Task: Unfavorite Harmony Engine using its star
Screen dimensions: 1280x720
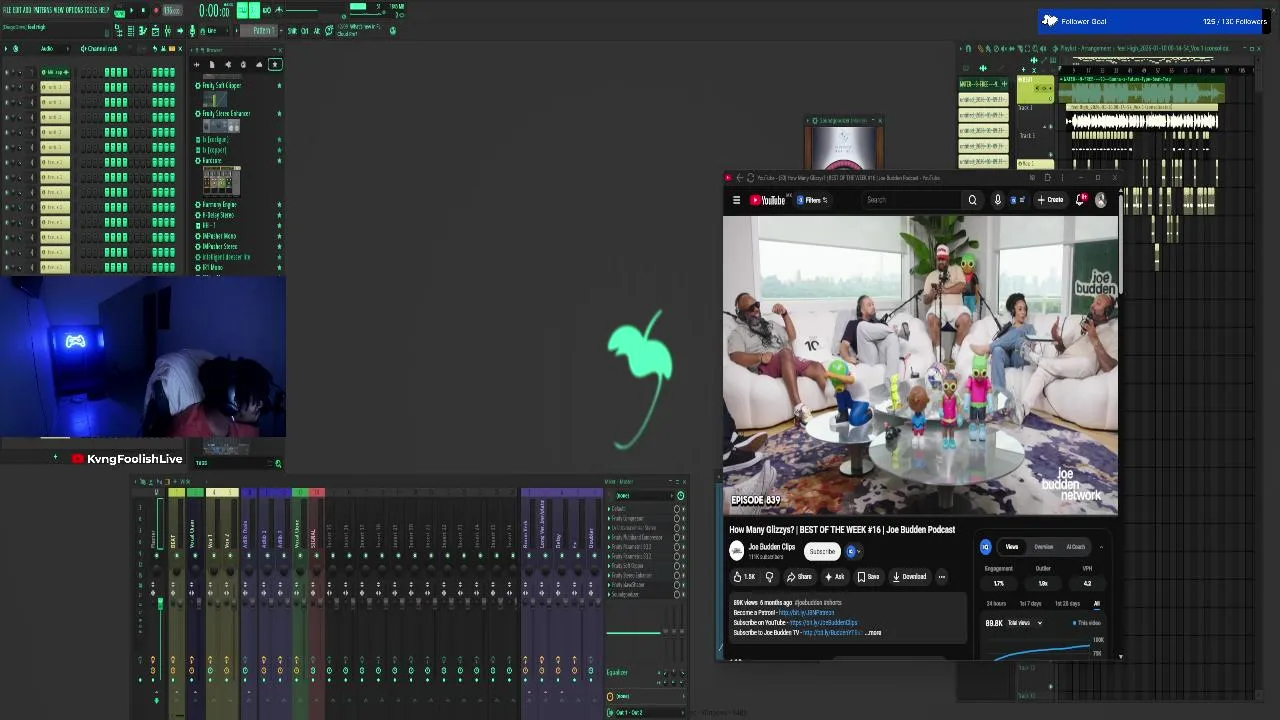Action: pos(279,204)
